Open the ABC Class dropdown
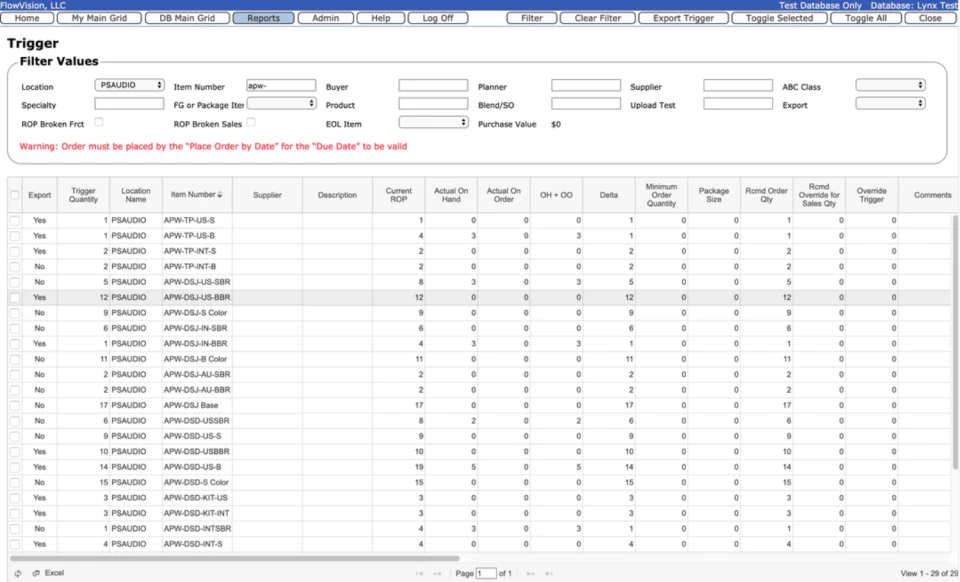Image resolution: width=960 pixels, height=582 pixels. [890, 85]
